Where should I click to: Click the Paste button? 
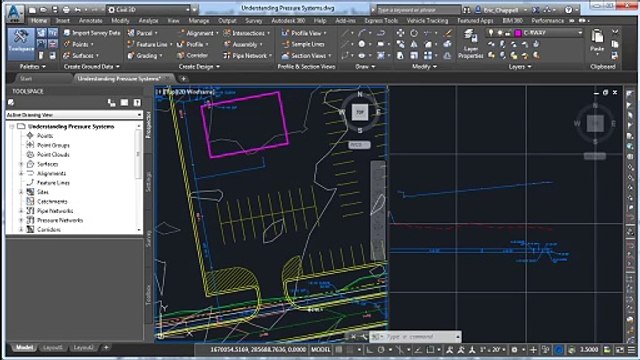[597, 41]
